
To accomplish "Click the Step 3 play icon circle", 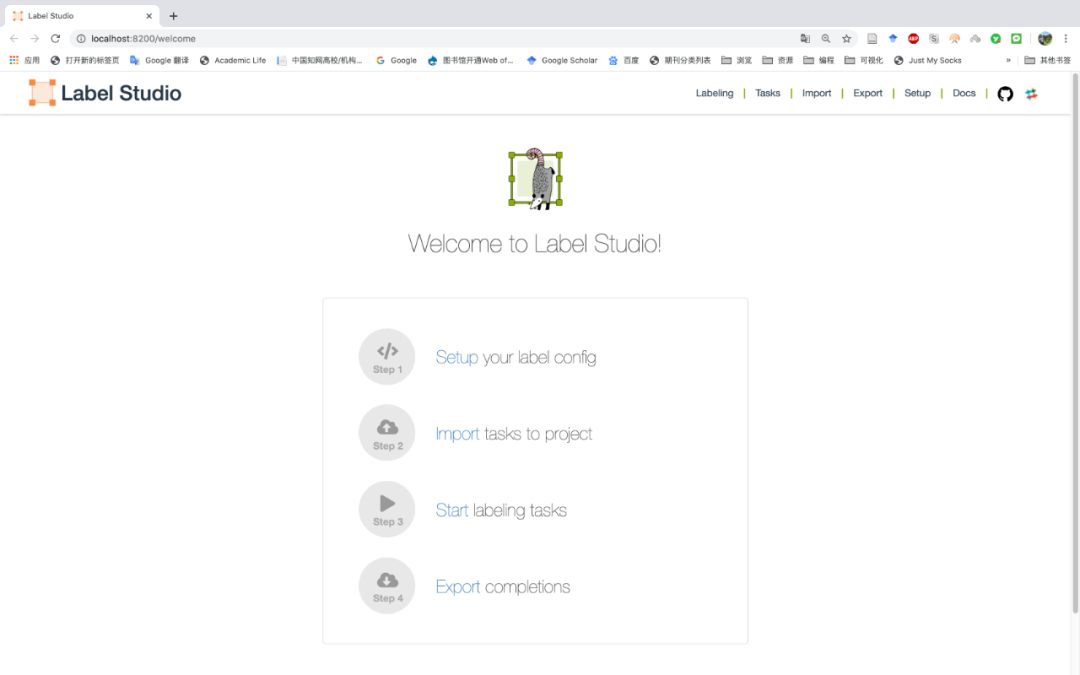I will click(387, 509).
